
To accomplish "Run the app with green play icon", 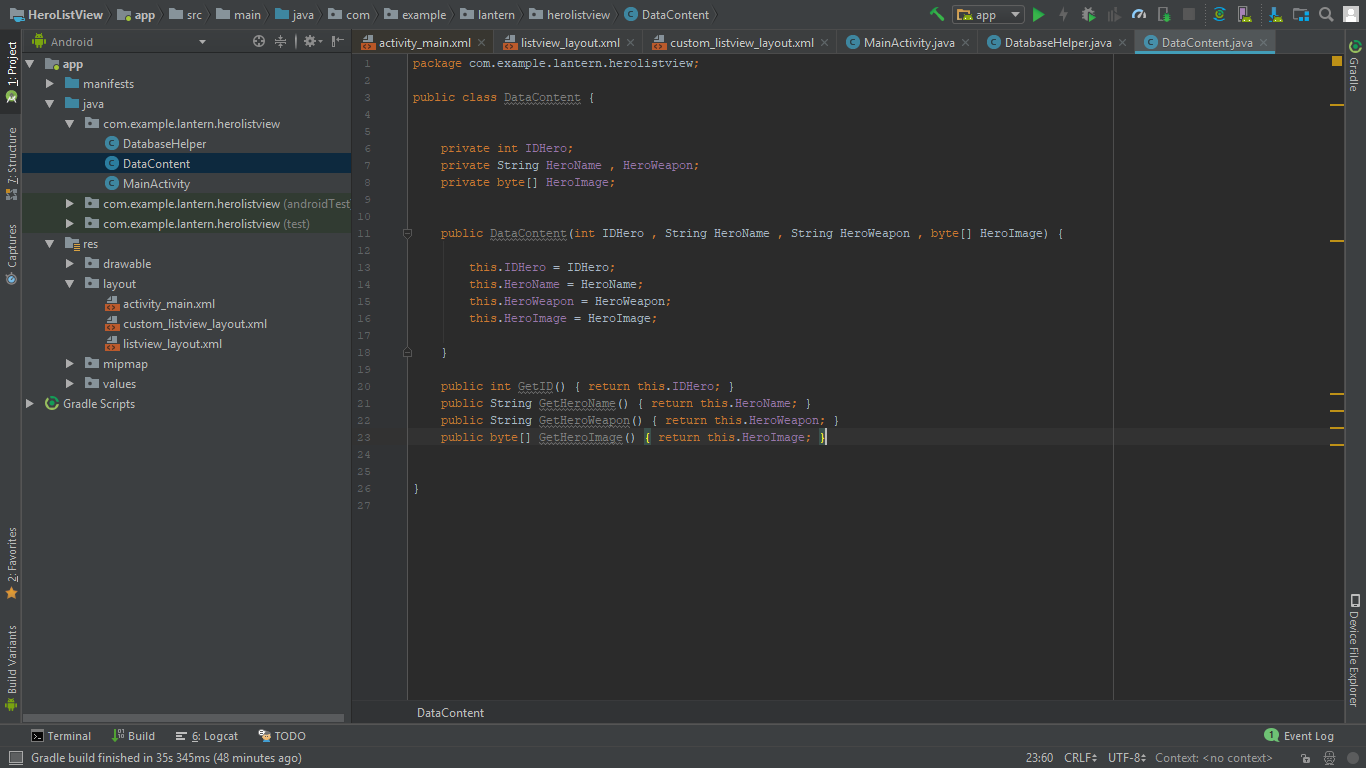I will click(x=1038, y=14).
